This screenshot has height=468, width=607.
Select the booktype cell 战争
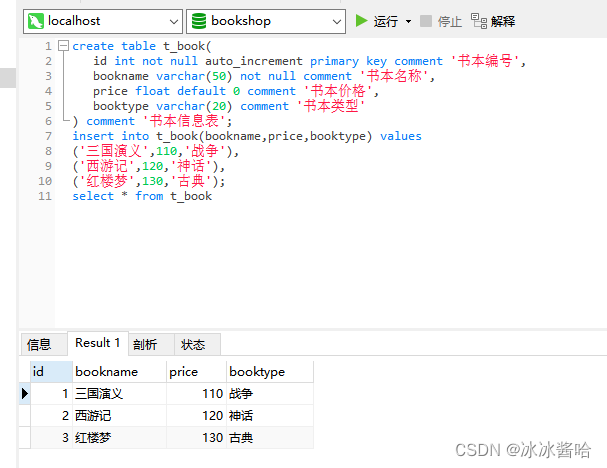270,394
